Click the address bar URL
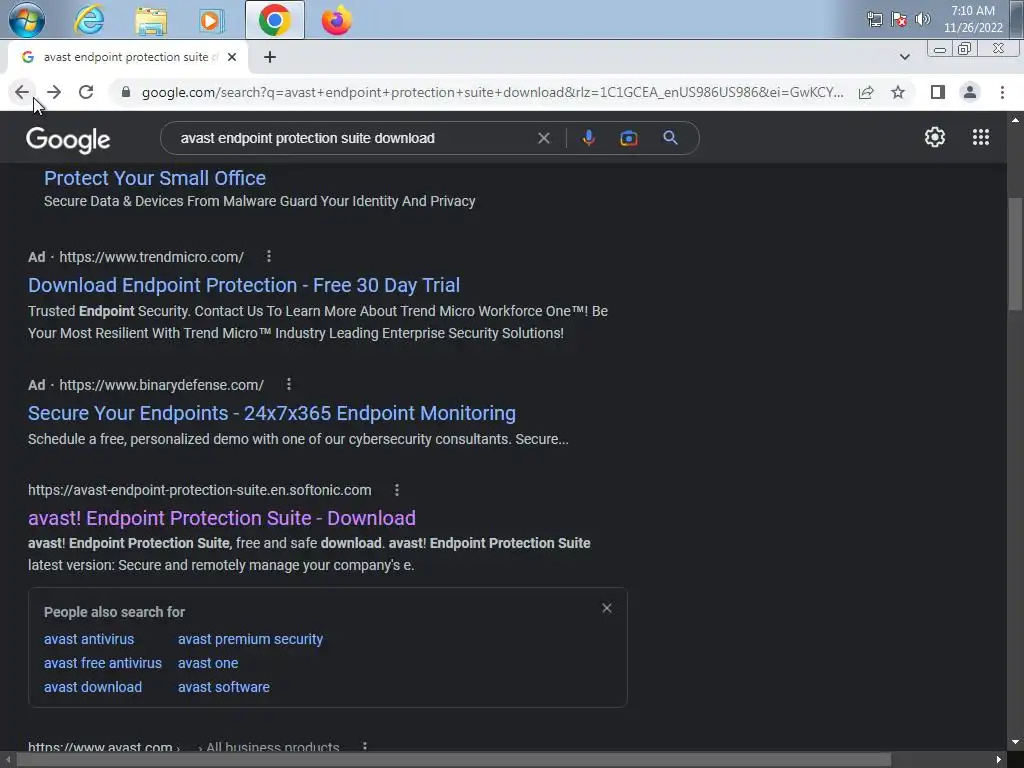 click(492, 92)
